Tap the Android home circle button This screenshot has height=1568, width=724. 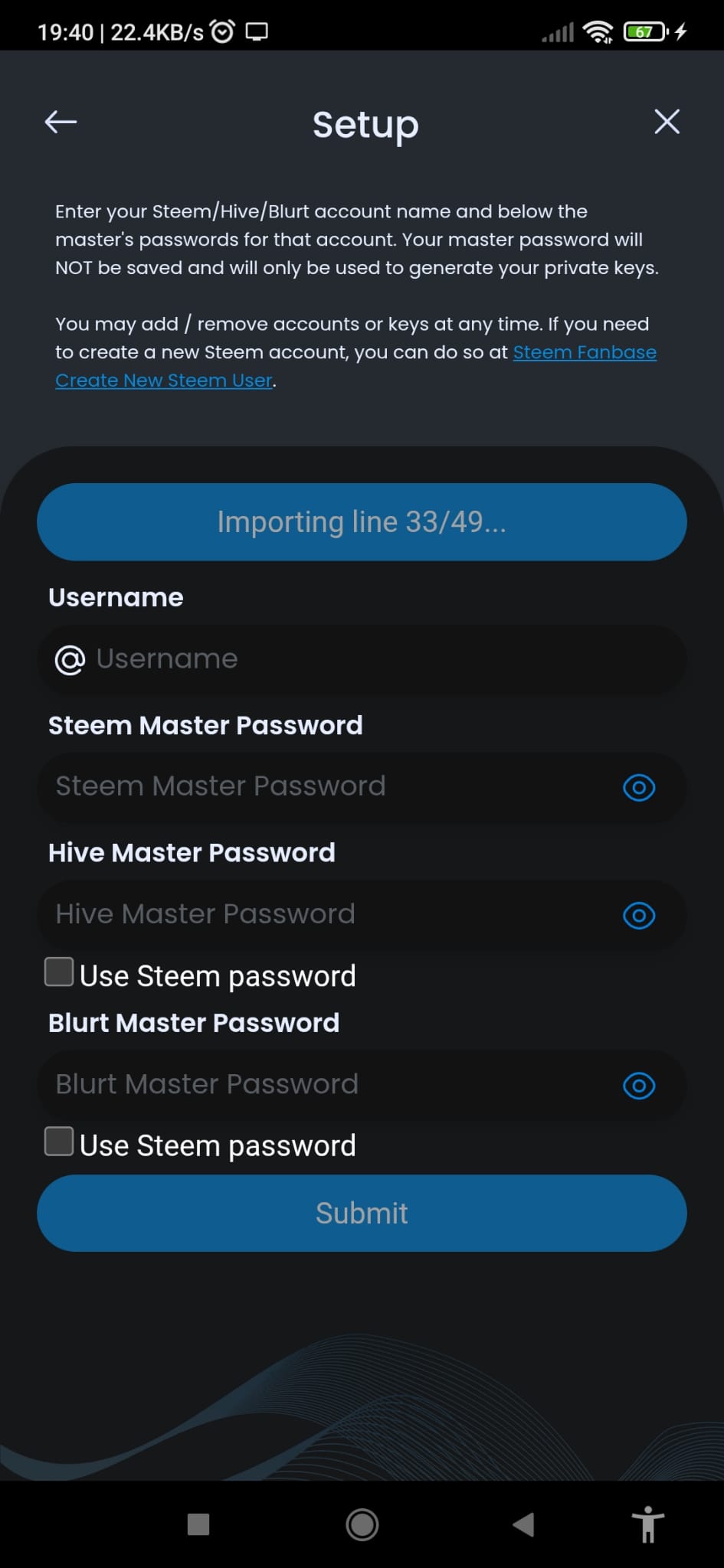[362, 1524]
